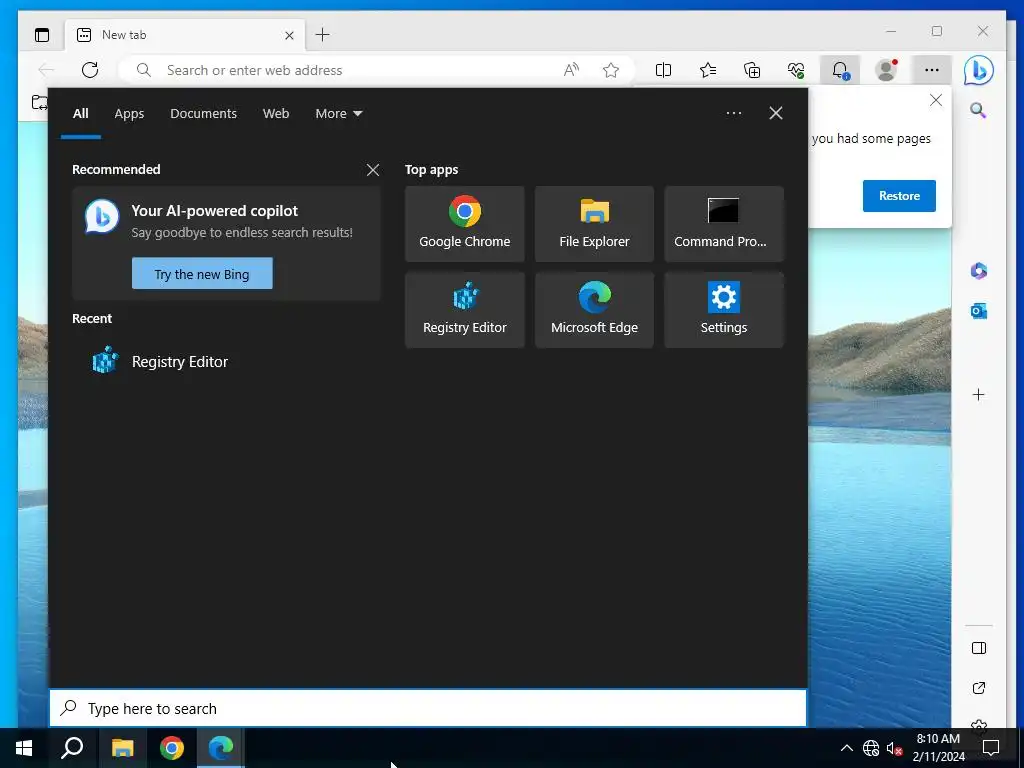Expand the More filter dropdown
Viewport: 1024px width, 768px height.
[338, 114]
